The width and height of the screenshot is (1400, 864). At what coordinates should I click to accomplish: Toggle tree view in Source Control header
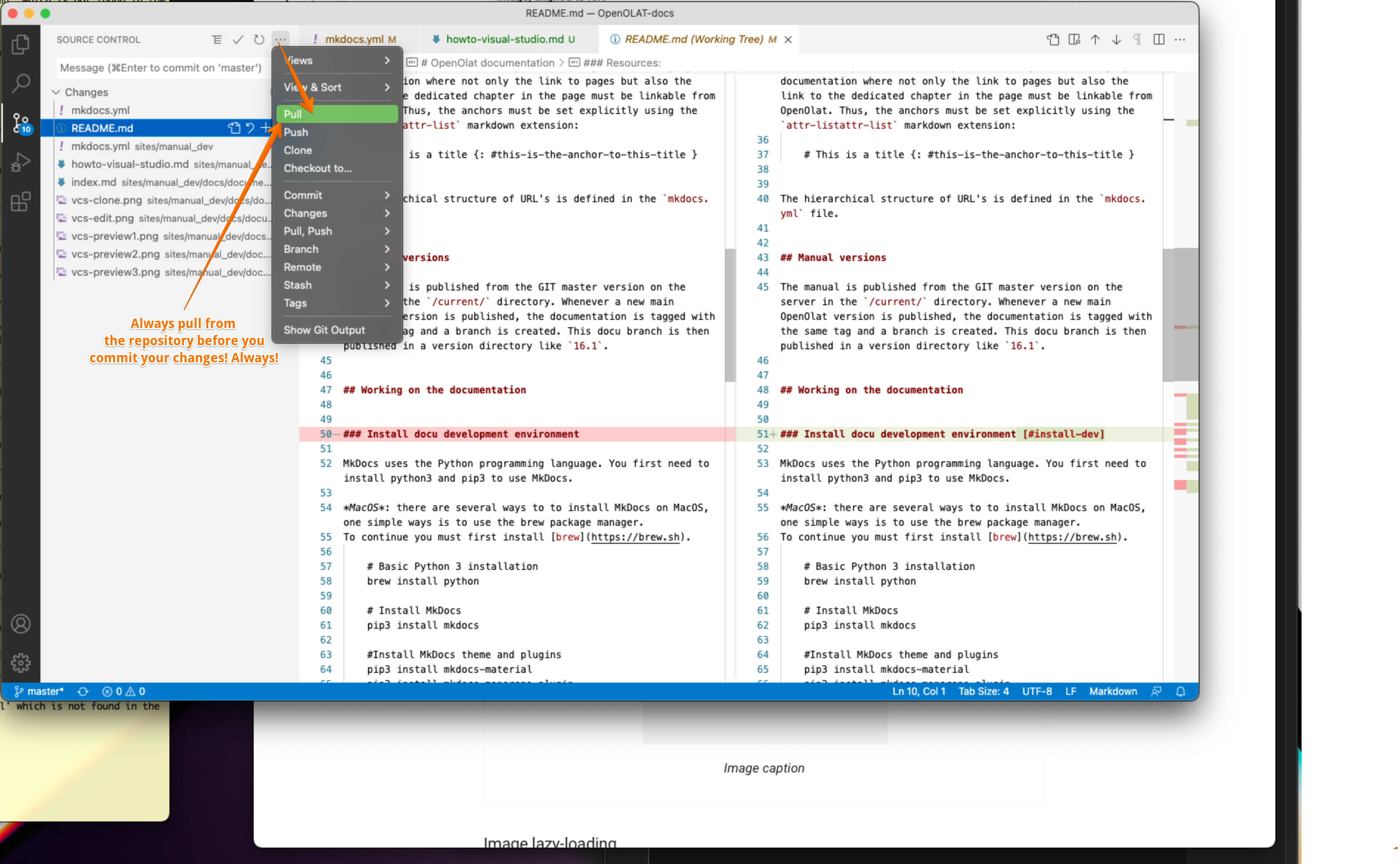[216, 40]
